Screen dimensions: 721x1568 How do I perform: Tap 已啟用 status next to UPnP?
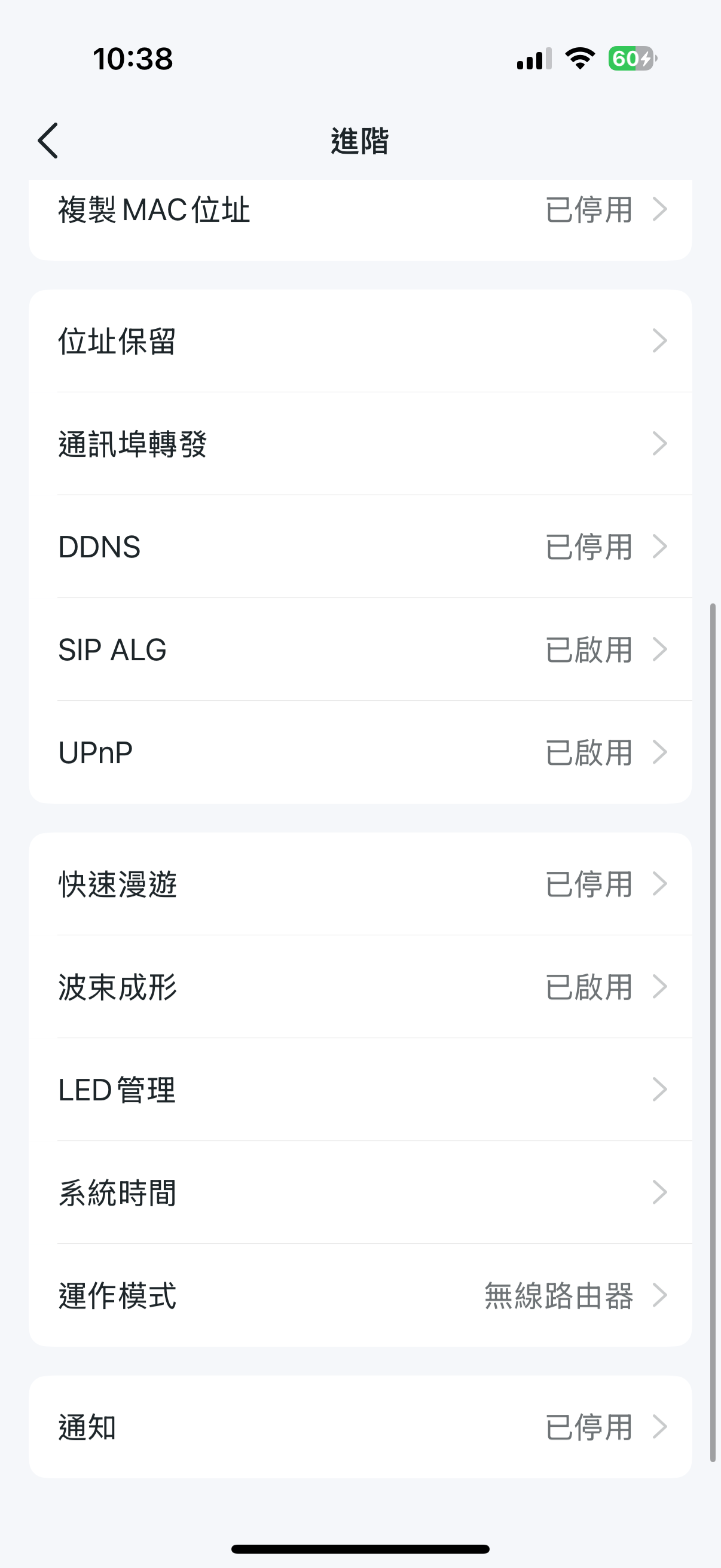[x=588, y=752]
